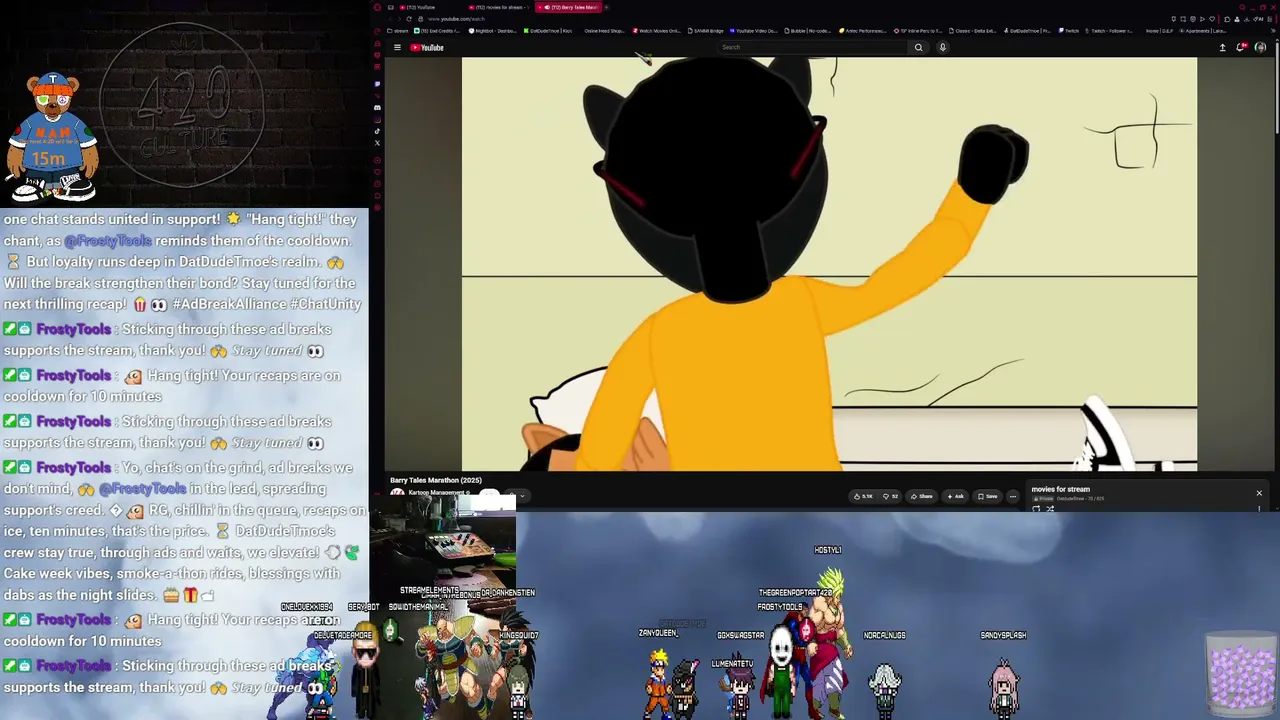
Task: Click the Ask button under the video
Action: [x=956, y=496]
